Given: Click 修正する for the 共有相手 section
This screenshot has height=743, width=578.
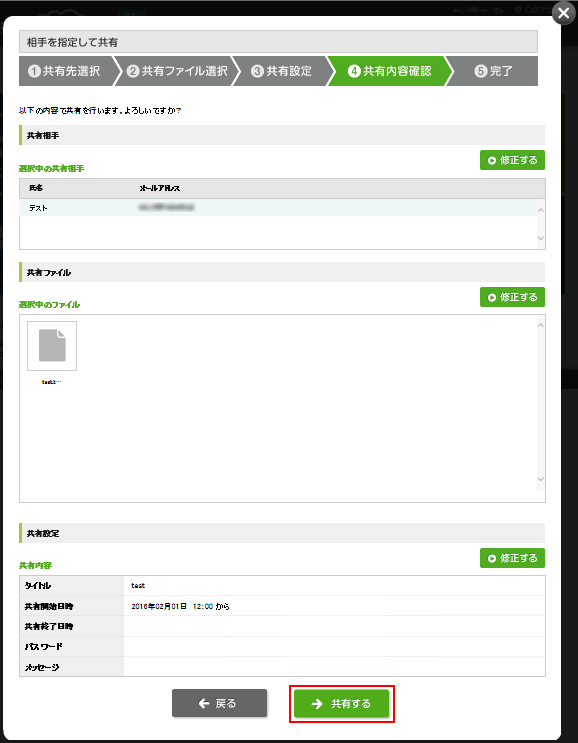Looking at the screenshot, I should (x=512, y=160).
